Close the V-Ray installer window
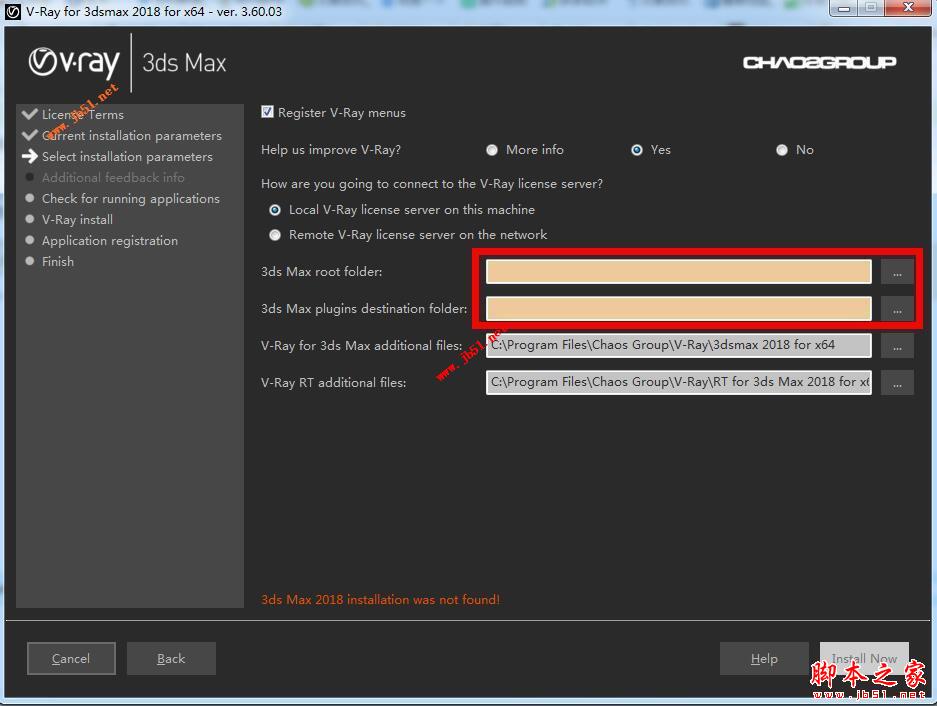937x706 pixels. (x=908, y=8)
